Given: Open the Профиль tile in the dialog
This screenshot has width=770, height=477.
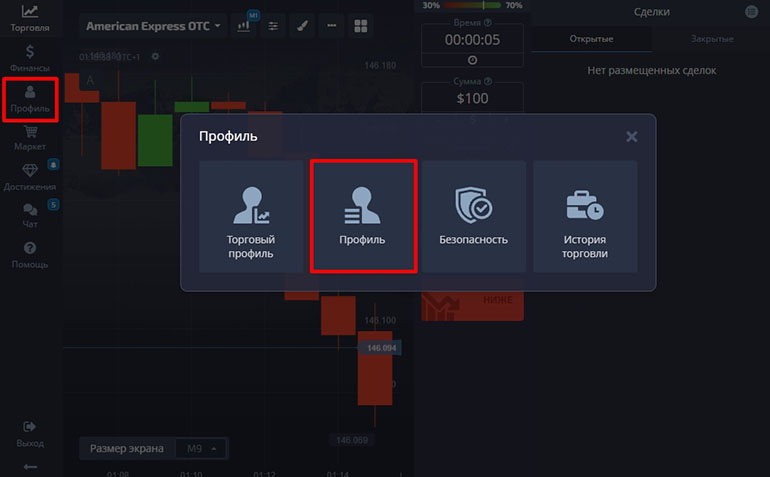Looking at the screenshot, I should pos(362,216).
